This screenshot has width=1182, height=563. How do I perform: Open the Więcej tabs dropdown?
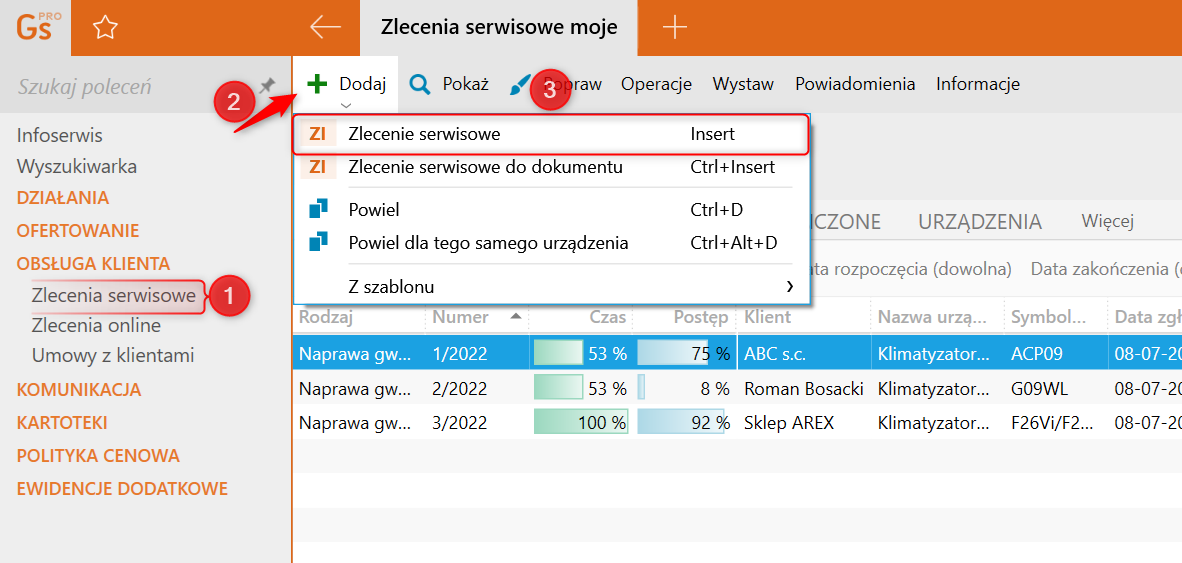(x=1107, y=221)
